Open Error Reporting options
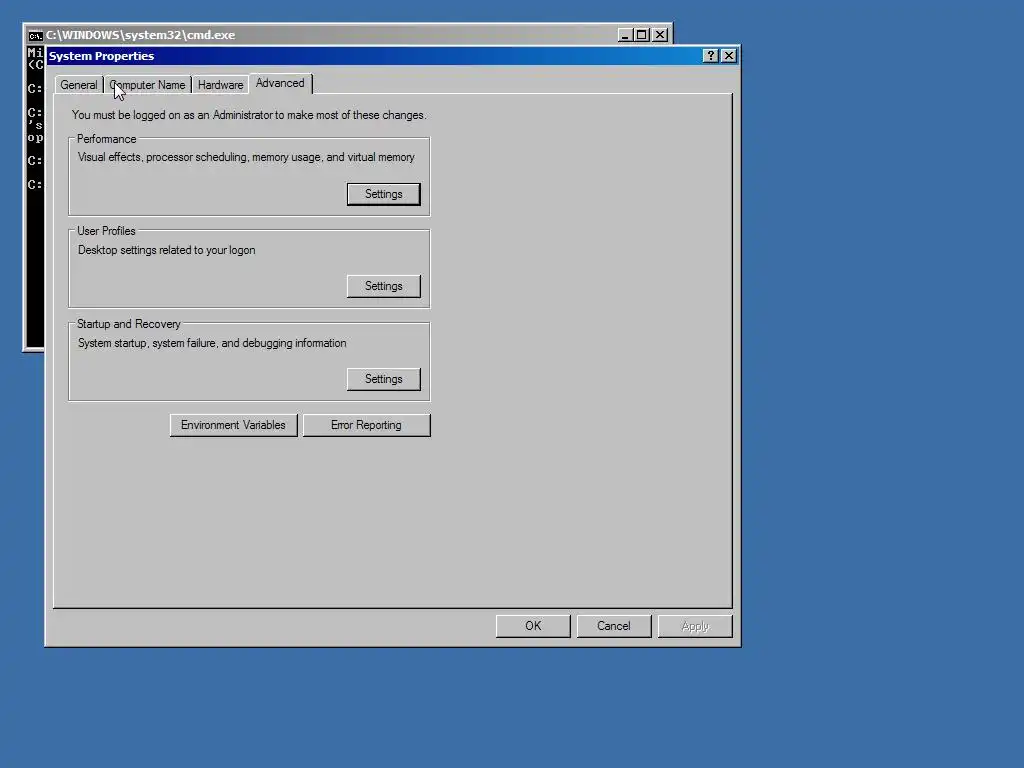The width and height of the screenshot is (1024, 768). [x=366, y=425]
